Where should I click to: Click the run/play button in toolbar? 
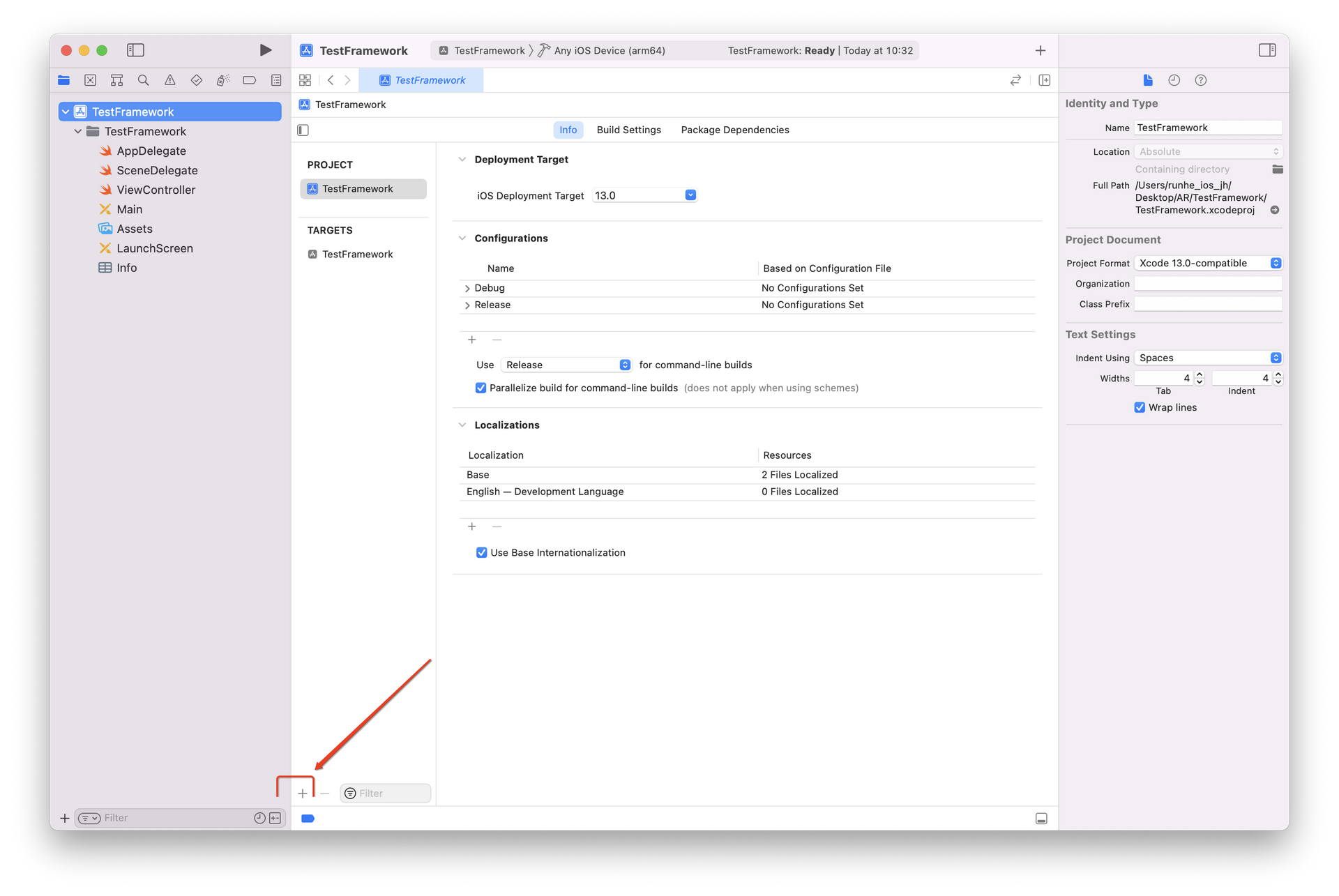coord(265,50)
